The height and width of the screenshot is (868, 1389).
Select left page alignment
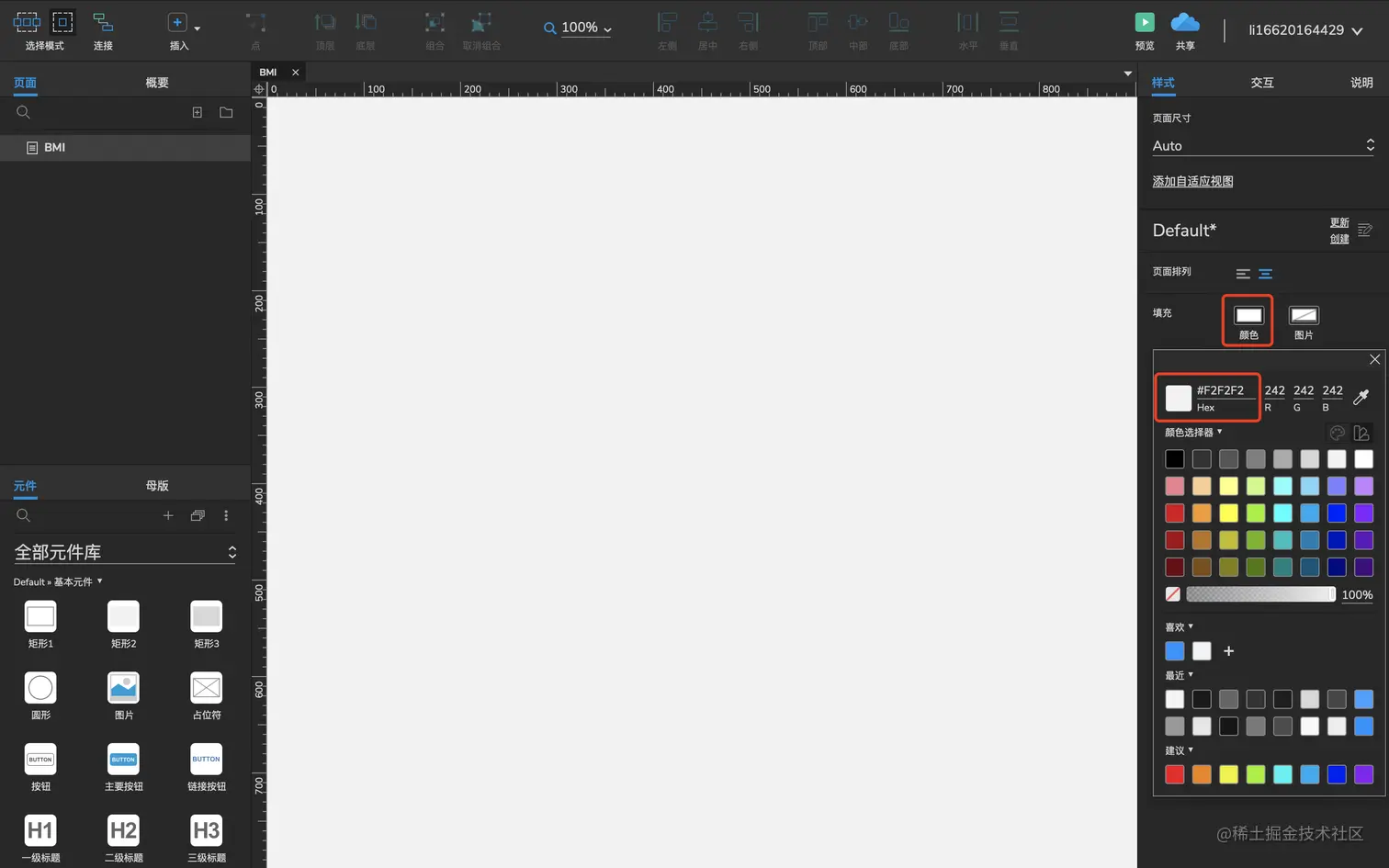tap(1243, 274)
